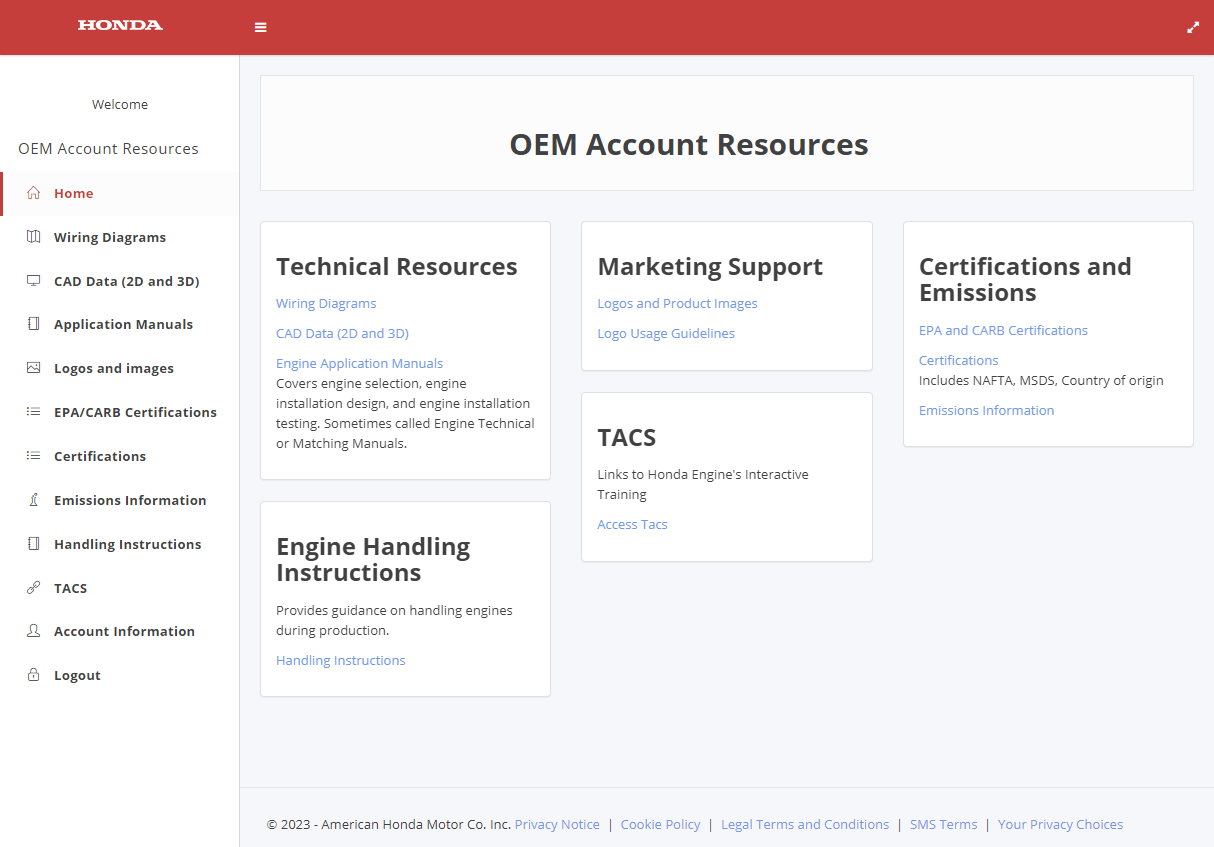The height and width of the screenshot is (847, 1214).
Task: Open Your Privacy Choices footer link
Action: [x=1060, y=825]
